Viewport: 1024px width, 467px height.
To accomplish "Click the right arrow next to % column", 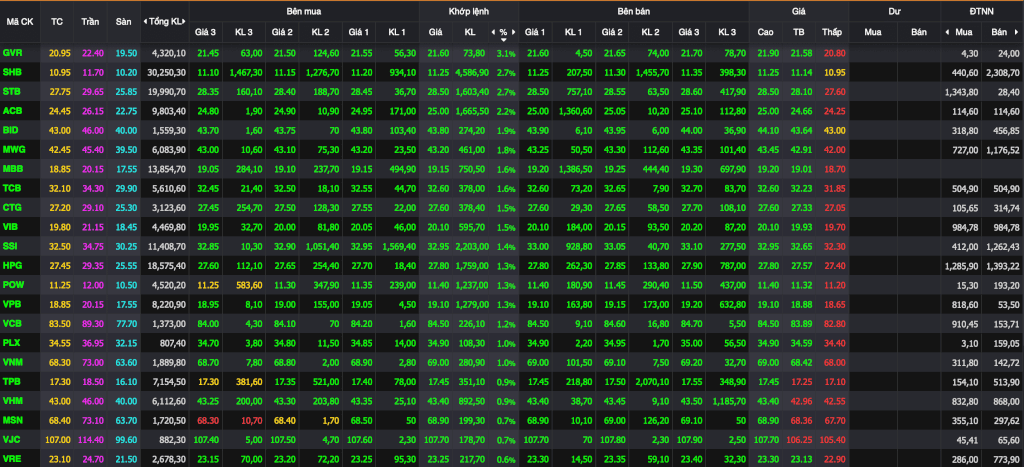I will [x=514, y=31].
